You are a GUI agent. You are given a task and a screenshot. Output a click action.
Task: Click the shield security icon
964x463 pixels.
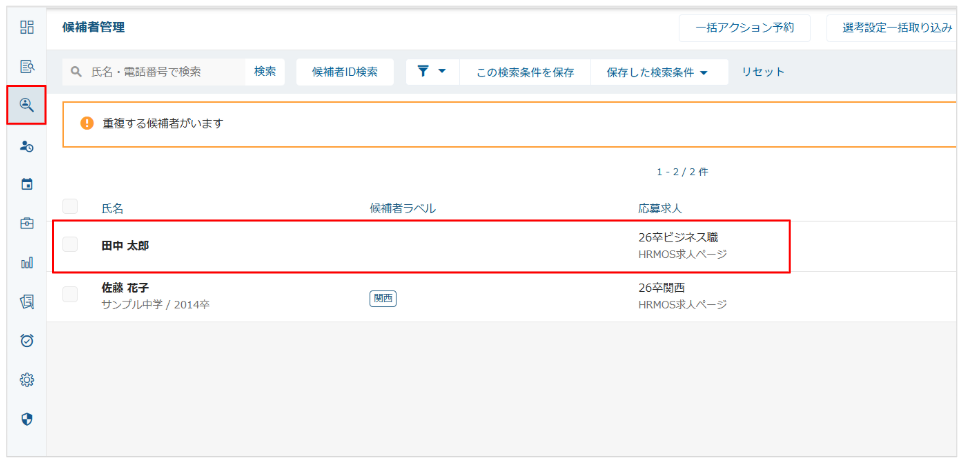(27, 418)
